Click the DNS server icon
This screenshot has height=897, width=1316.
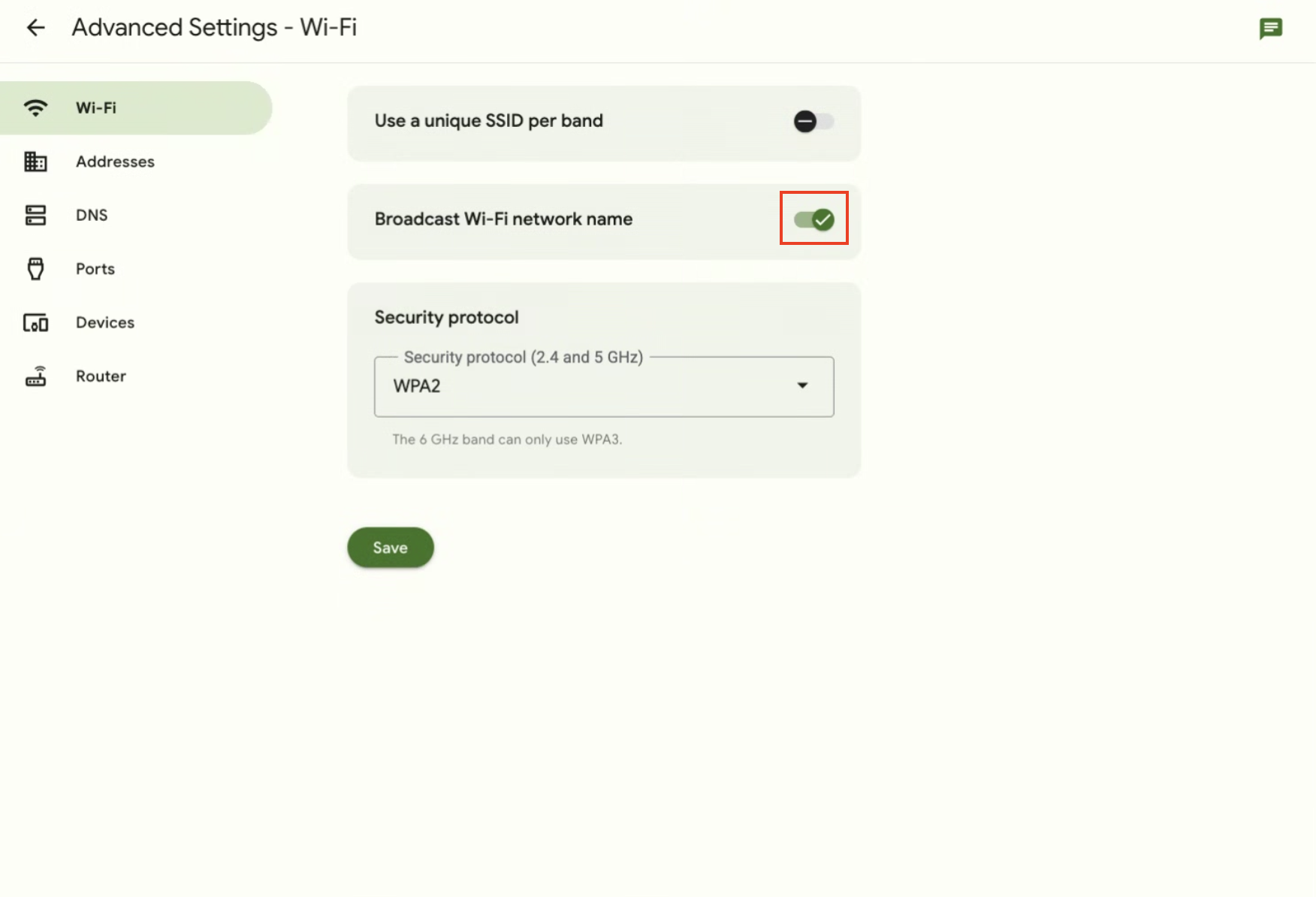tap(35, 216)
